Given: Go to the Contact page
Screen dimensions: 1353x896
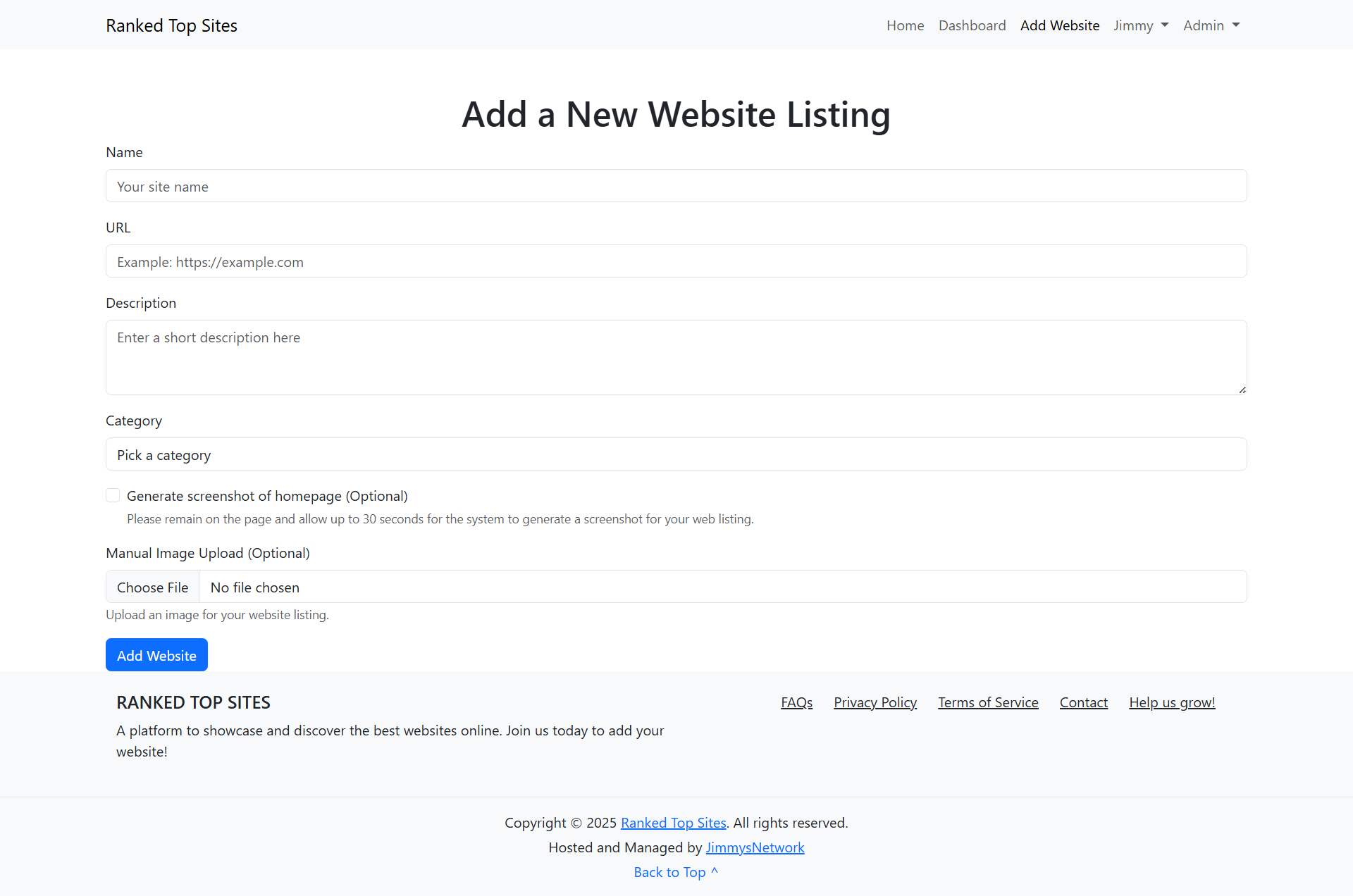Looking at the screenshot, I should (1083, 702).
